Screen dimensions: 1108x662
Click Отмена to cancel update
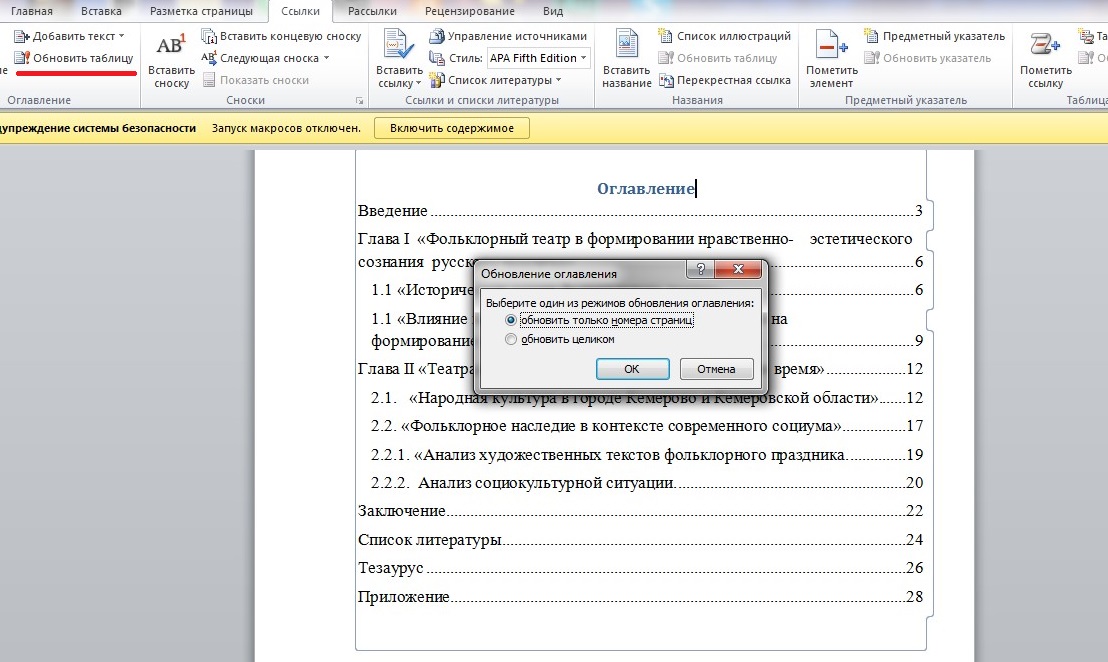tap(717, 369)
